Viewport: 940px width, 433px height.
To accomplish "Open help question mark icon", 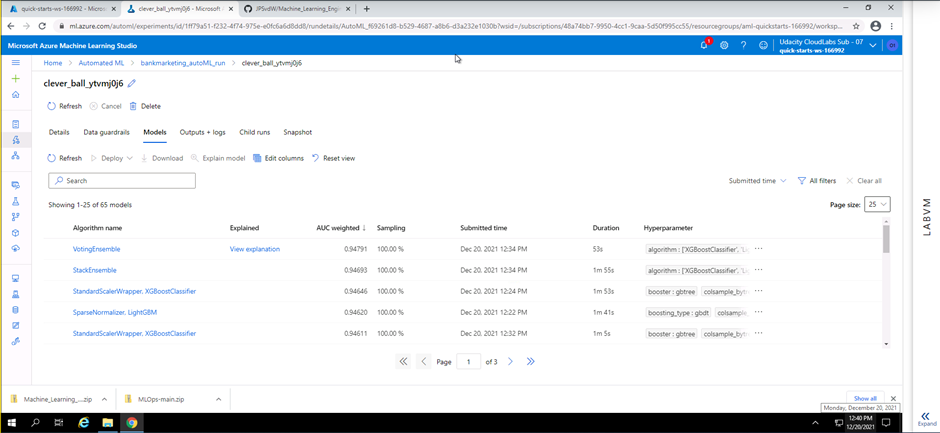I will pos(743,45).
